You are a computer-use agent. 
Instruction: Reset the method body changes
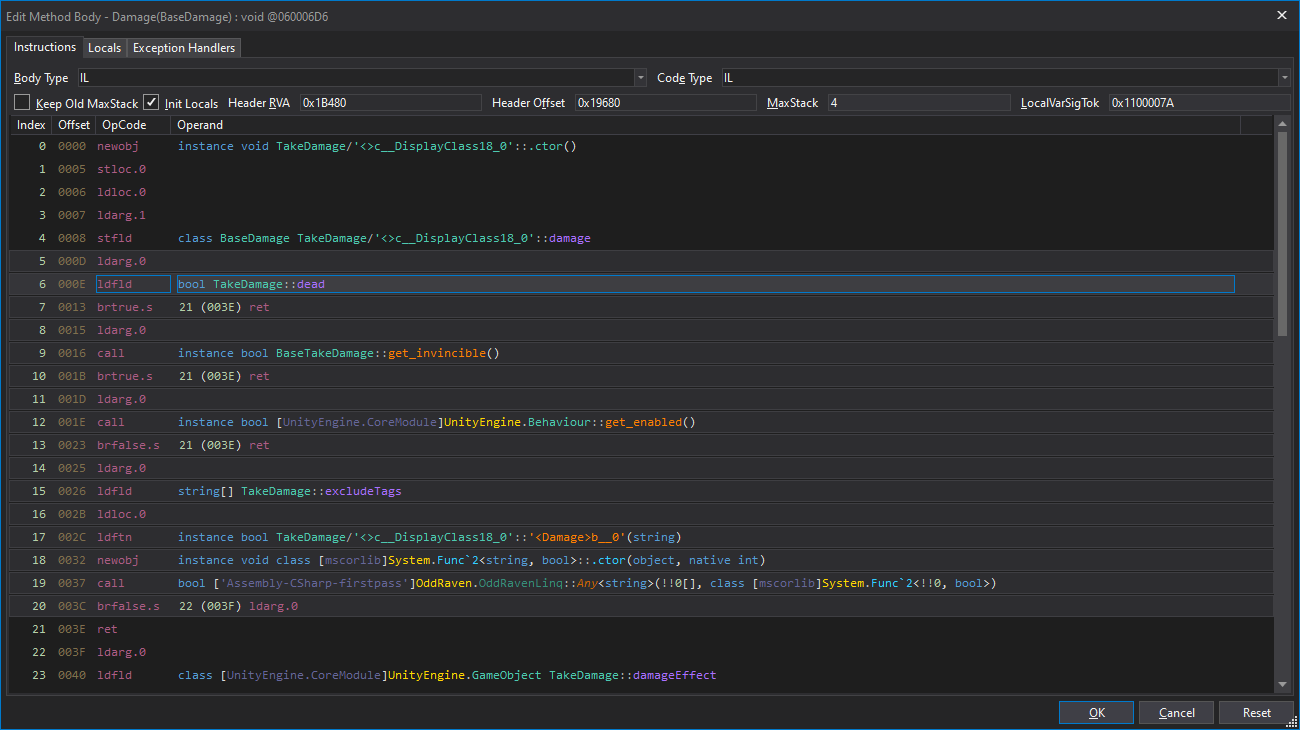click(x=1256, y=713)
